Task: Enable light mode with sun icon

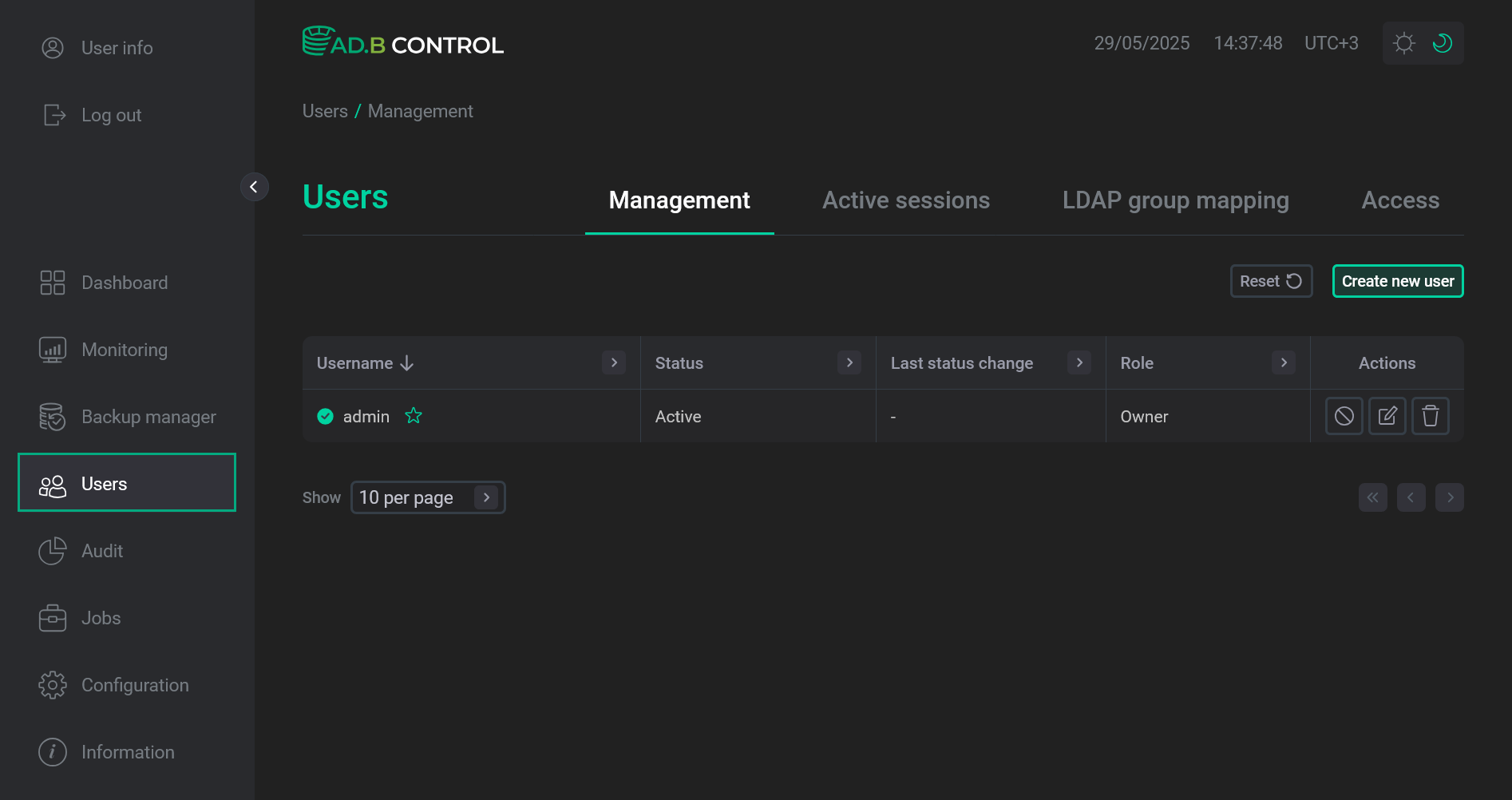Action: [x=1403, y=43]
